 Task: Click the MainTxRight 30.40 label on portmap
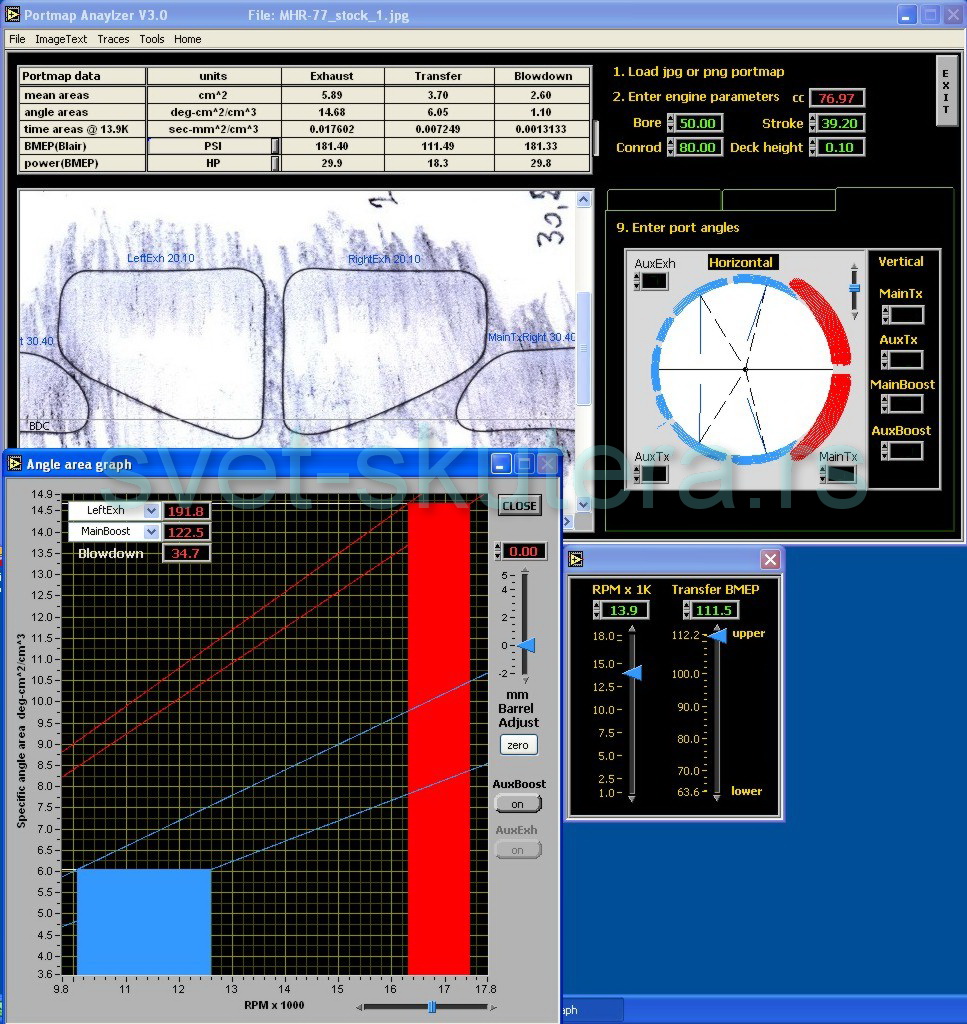531,338
